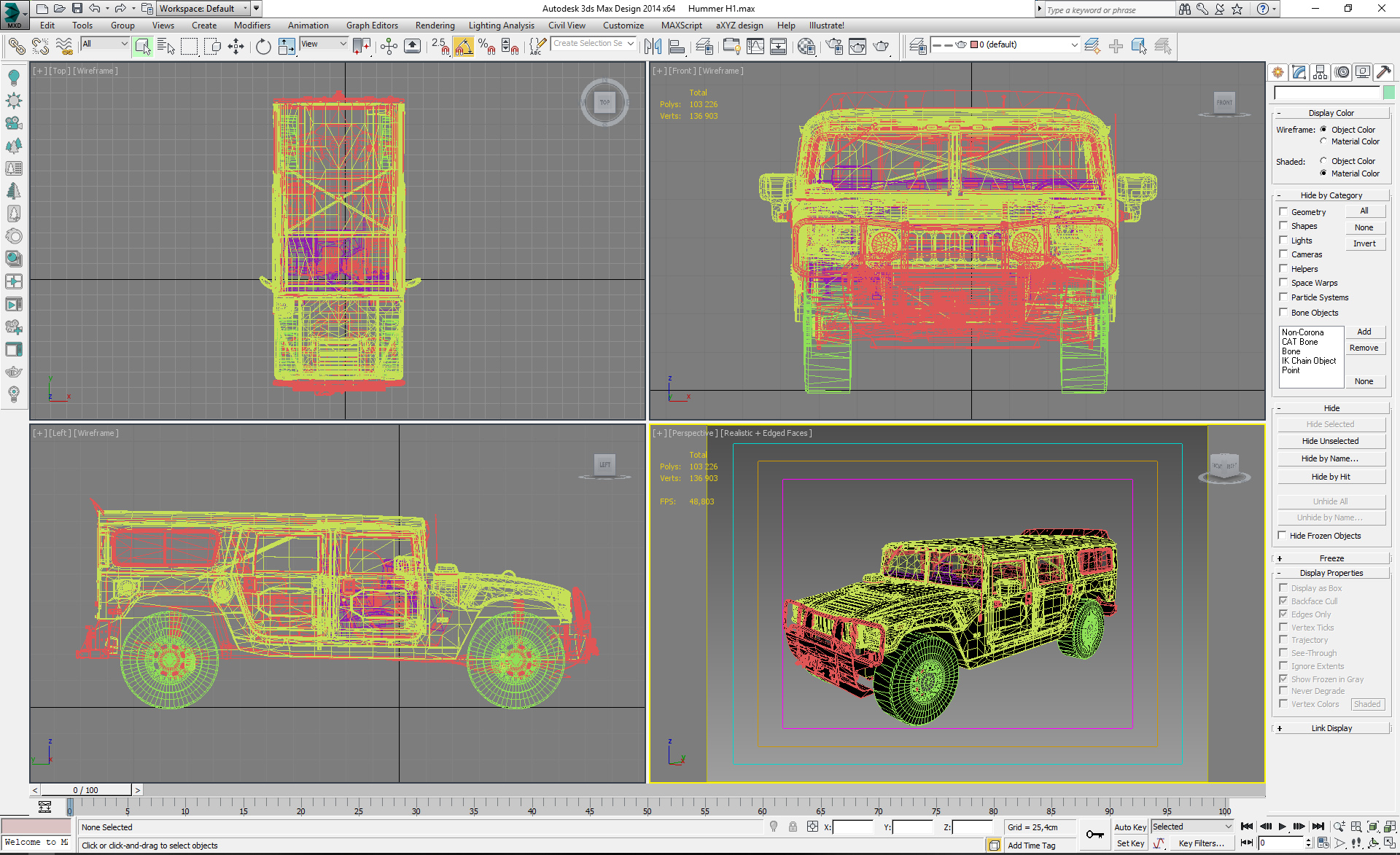Enable Hide Frozen Objects checkbox
Image resolution: width=1400 pixels, height=855 pixels.
[1282, 536]
